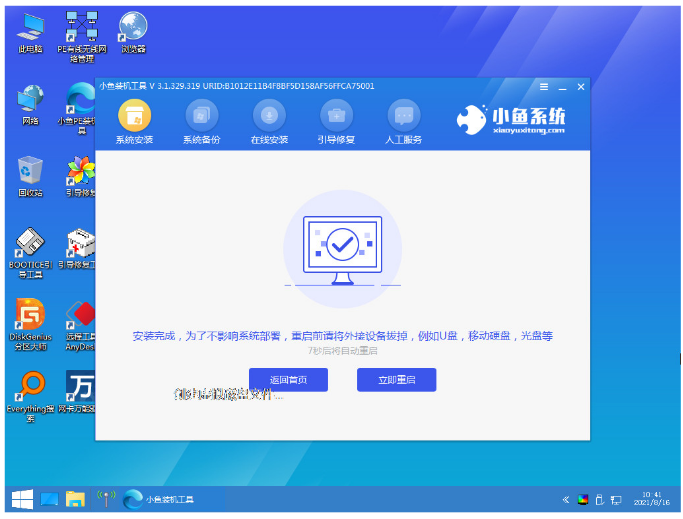Click the network tray icon
This screenshot has height=519, width=683.
click(616, 500)
